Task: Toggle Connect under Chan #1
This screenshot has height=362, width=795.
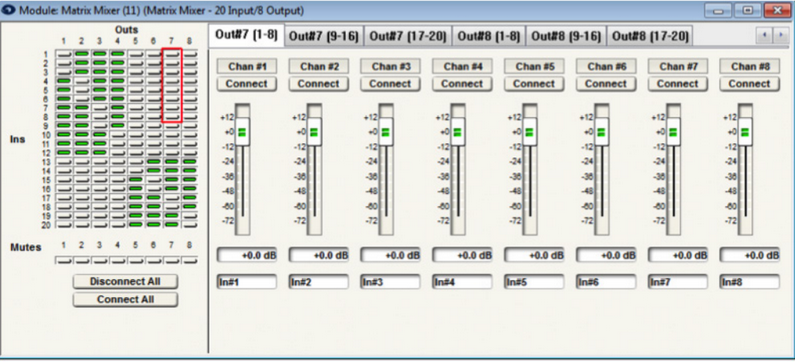Action: [247, 84]
